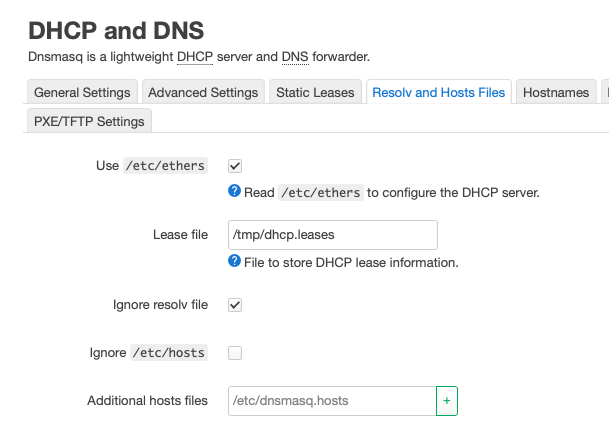Click the help icon beside Read /etc/ethers
Screen dimensions: 609x430
234,192
